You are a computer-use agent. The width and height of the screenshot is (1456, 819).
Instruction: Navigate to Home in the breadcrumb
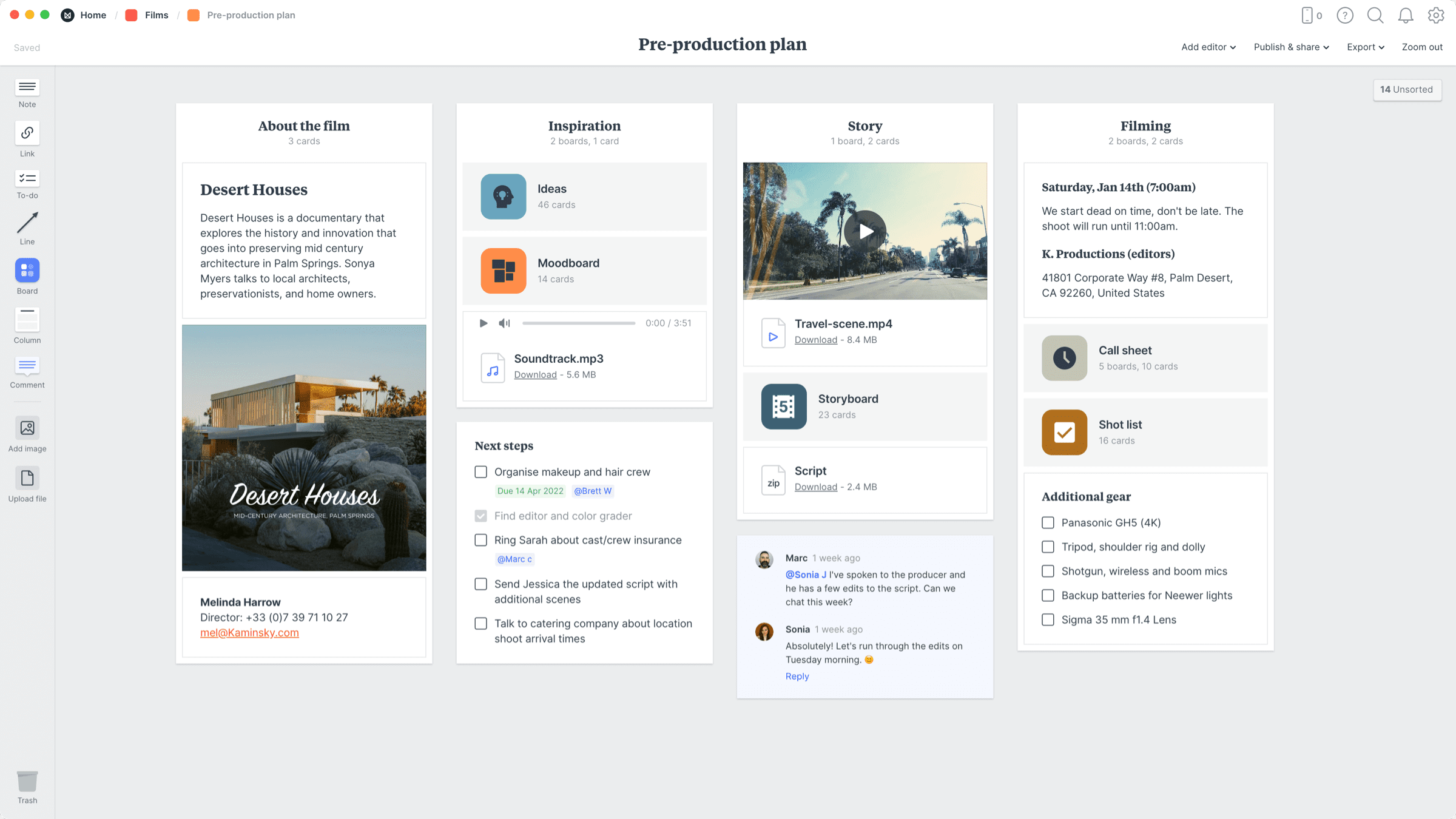93,15
